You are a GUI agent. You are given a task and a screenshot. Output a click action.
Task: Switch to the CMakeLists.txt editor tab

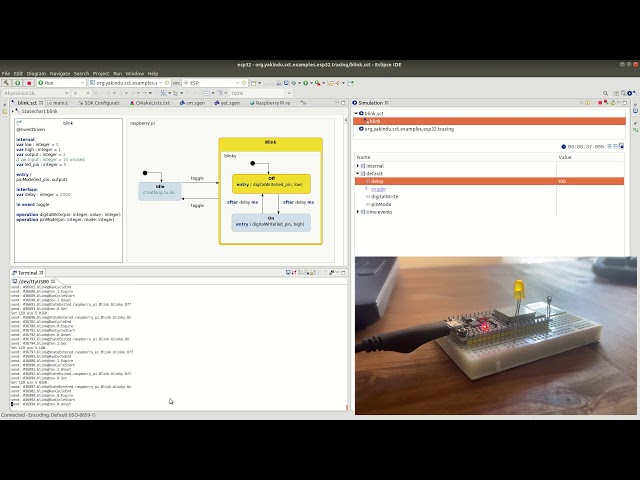click(150, 103)
